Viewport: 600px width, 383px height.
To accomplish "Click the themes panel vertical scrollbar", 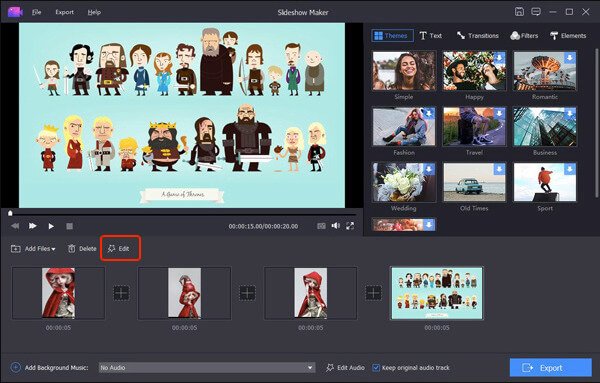I will [596, 122].
